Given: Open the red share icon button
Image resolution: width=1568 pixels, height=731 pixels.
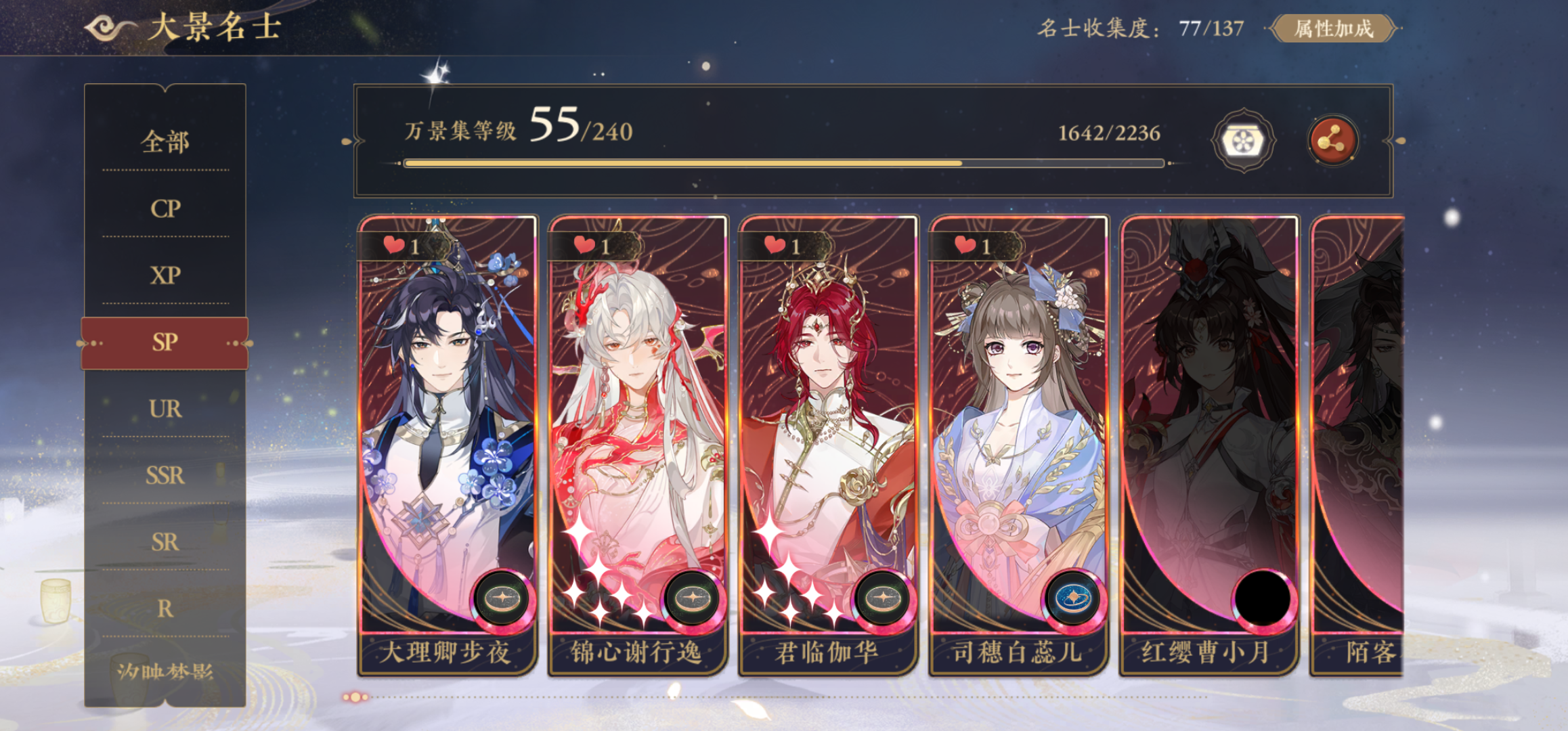Looking at the screenshot, I should 1332,140.
